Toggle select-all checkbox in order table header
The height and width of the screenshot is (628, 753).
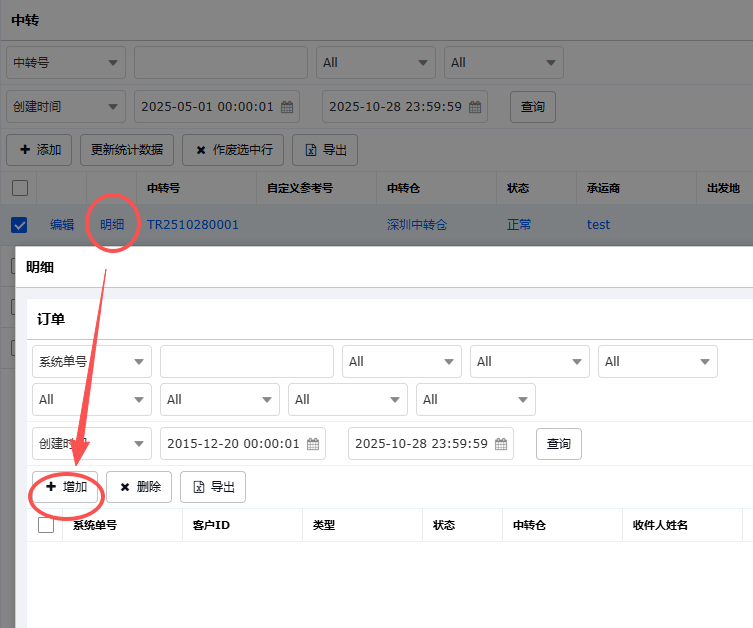tap(46, 525)
